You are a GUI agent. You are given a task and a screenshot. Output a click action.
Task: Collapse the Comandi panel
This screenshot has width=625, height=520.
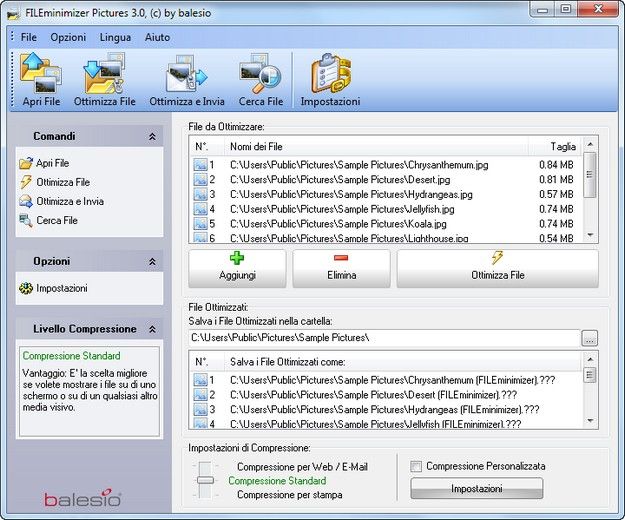[152, 136]
